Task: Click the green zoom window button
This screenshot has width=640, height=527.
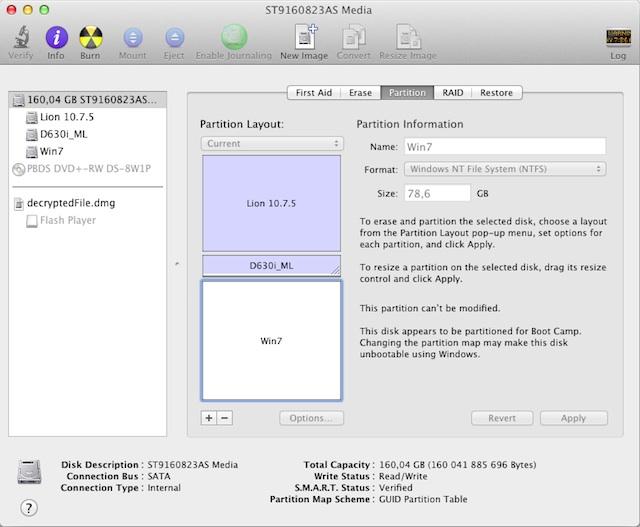Action: [x=44, y=10]
